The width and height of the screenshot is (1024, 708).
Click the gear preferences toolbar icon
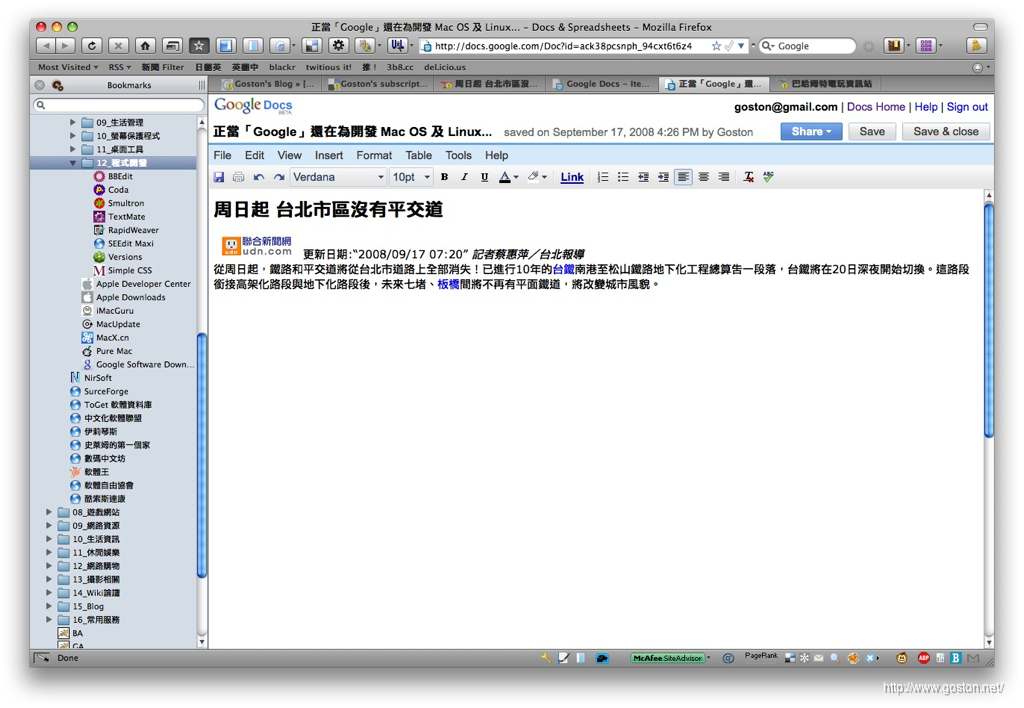[338, 46]
